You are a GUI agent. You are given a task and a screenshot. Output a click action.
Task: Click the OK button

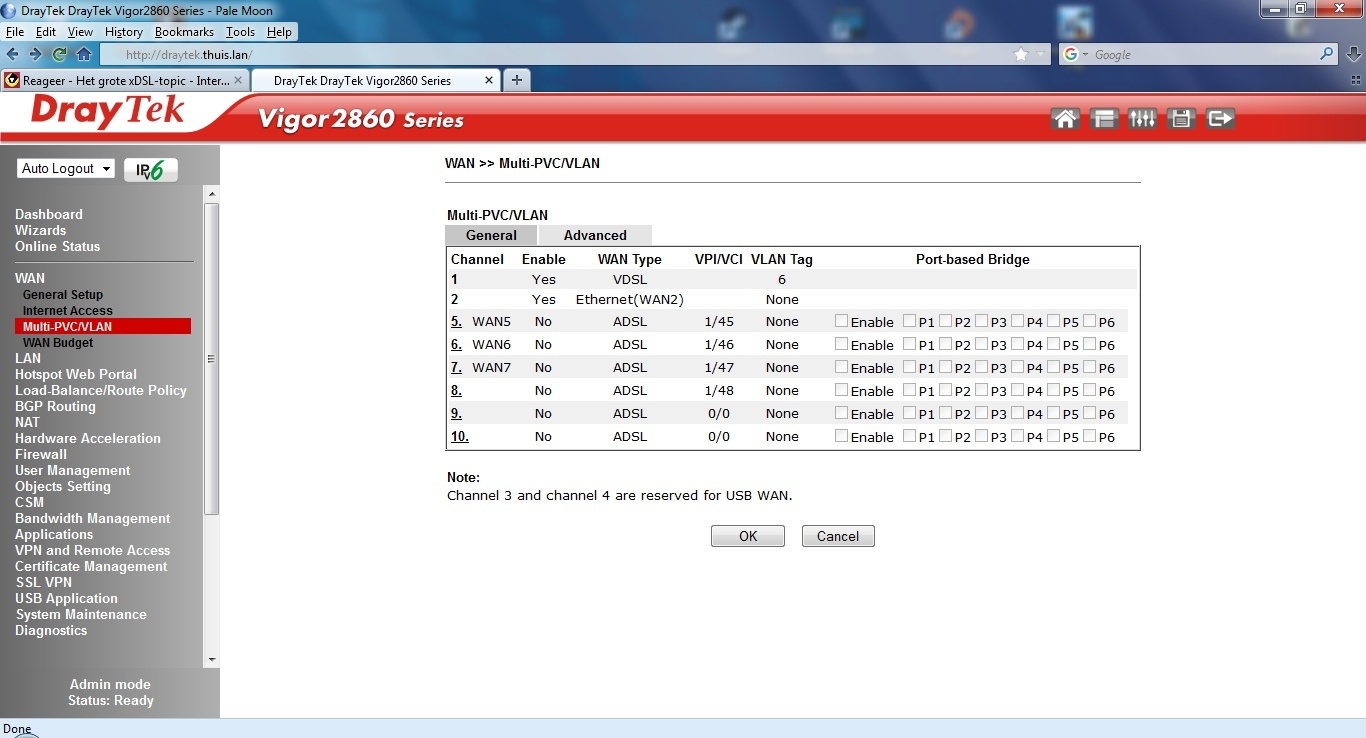(748, 536)
